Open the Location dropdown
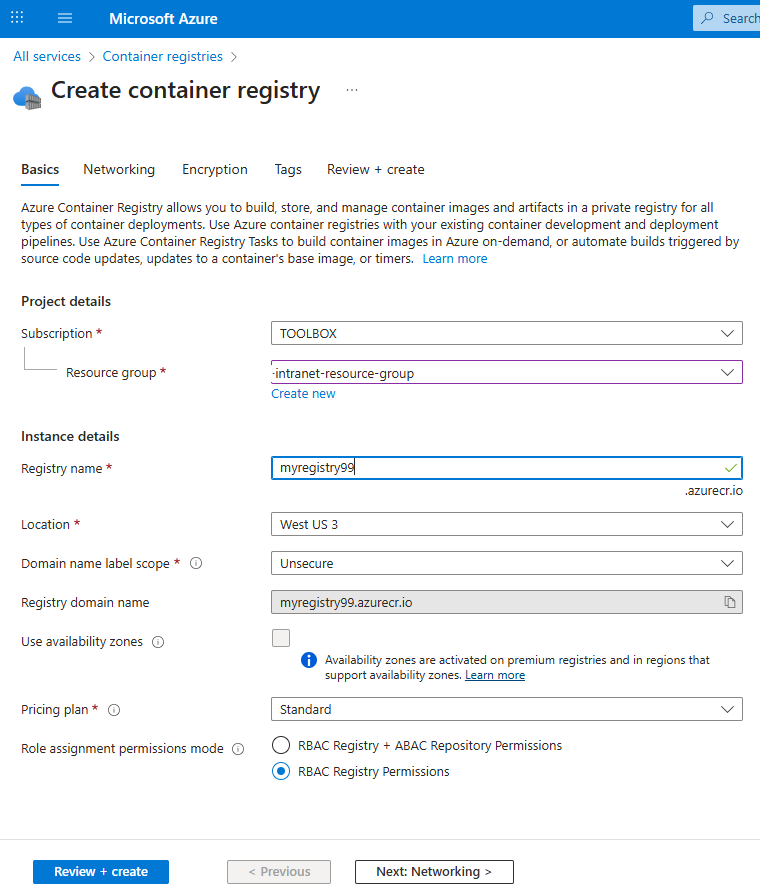760x893 pixels. (506, 524)
